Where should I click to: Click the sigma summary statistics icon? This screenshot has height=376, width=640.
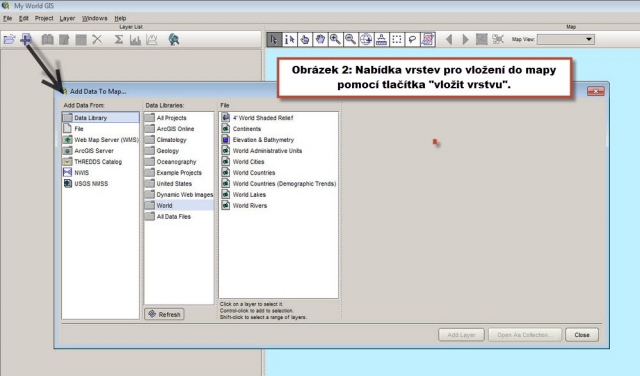pos(119,39)
